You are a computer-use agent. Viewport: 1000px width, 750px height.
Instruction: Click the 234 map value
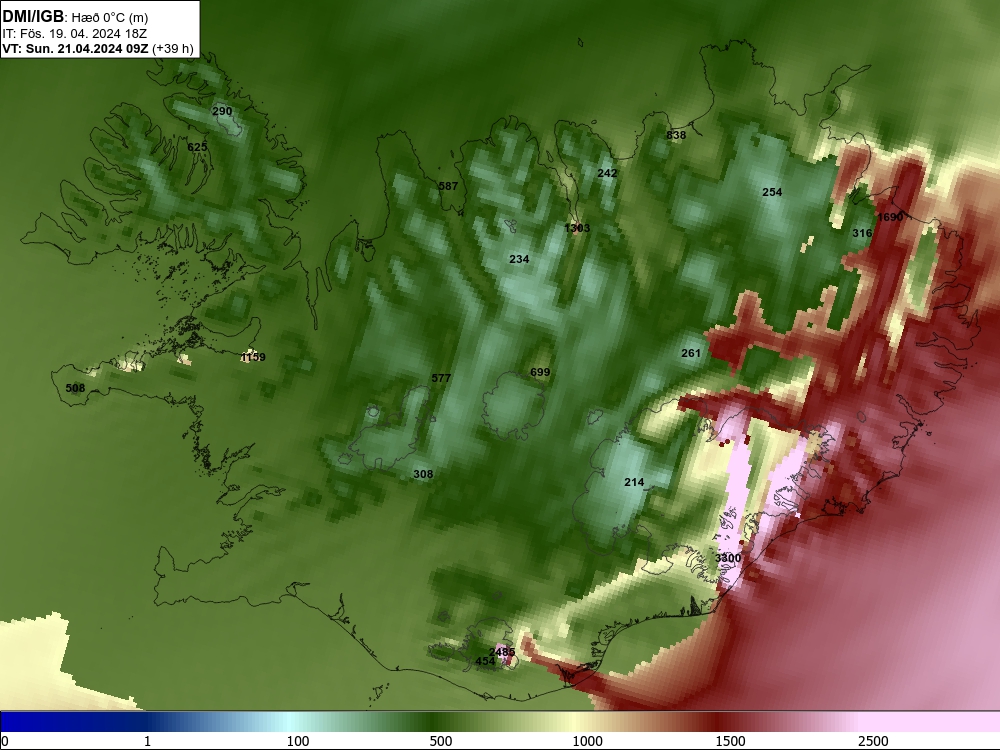519,259
